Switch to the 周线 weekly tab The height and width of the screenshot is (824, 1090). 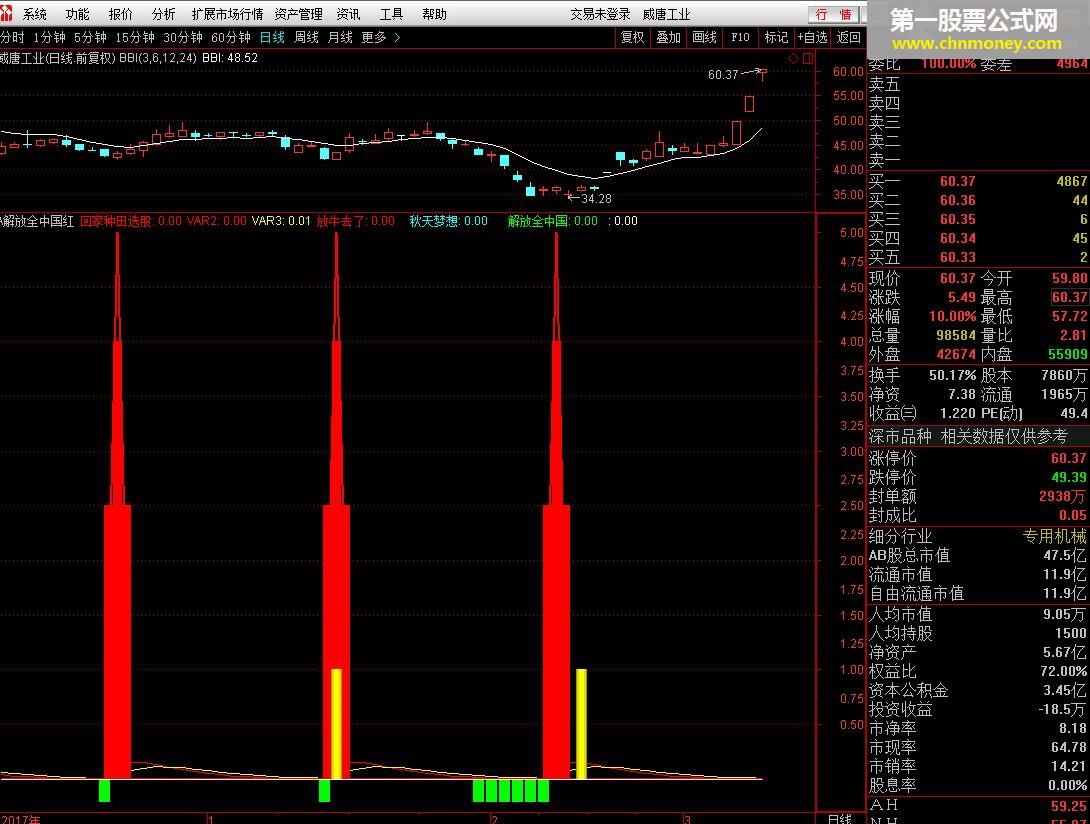tap(306, 38)
